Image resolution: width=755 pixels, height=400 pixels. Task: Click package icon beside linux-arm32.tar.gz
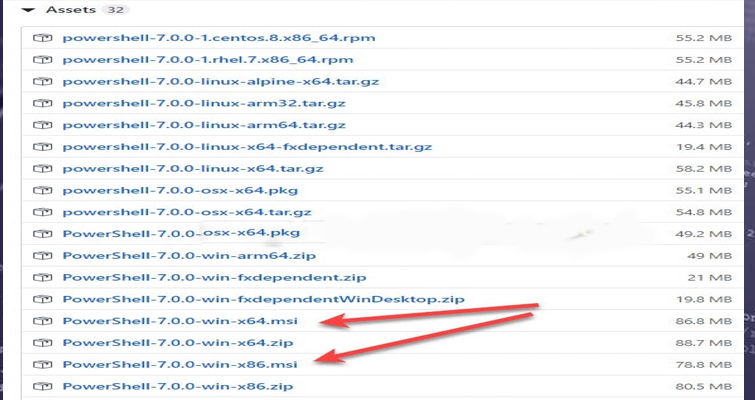[42, 103]
